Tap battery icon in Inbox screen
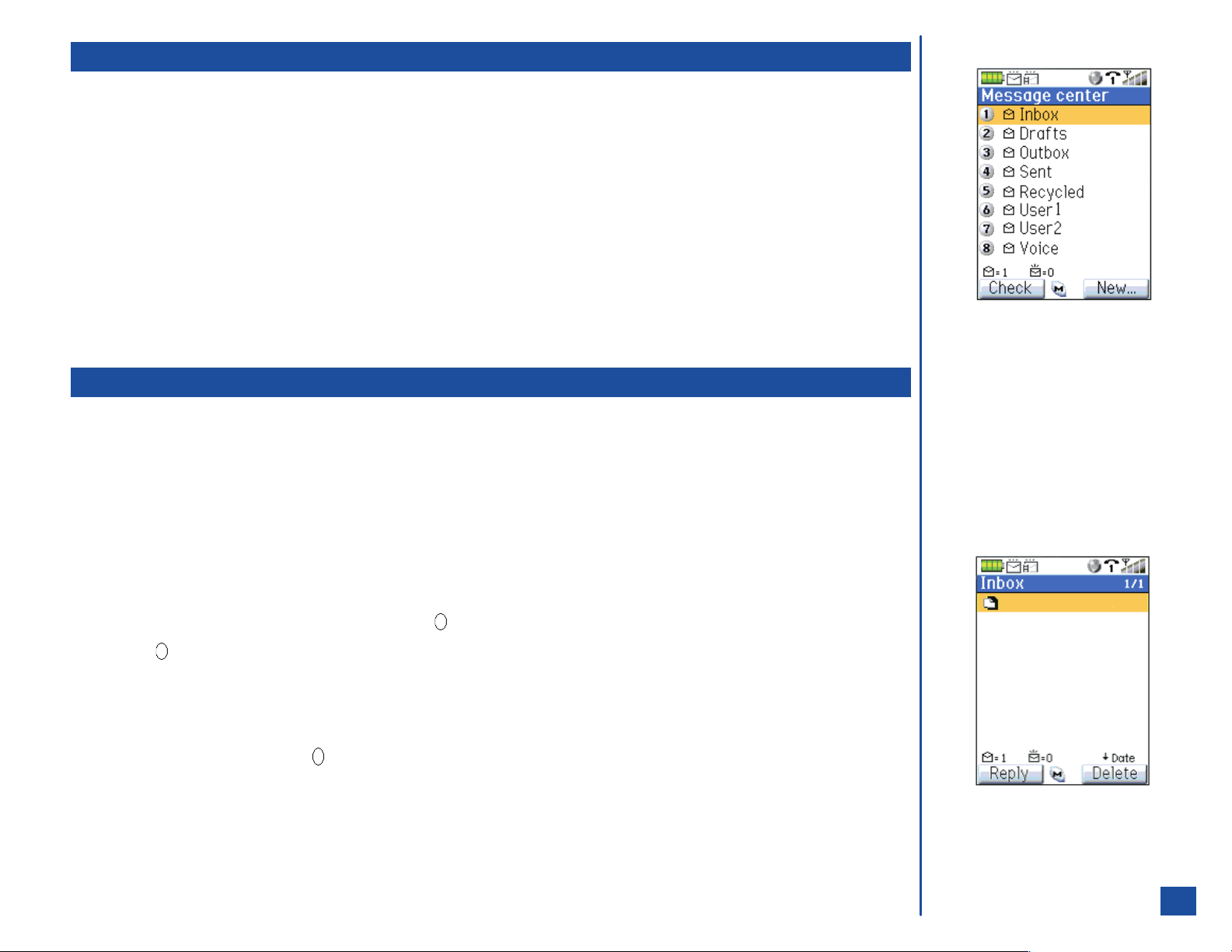Screen dimensions: 1232x952 click(x=992, y=566)
